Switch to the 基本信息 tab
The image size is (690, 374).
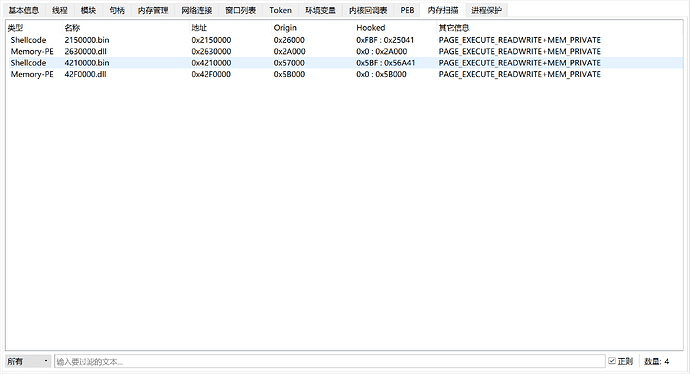coord(24,10)
